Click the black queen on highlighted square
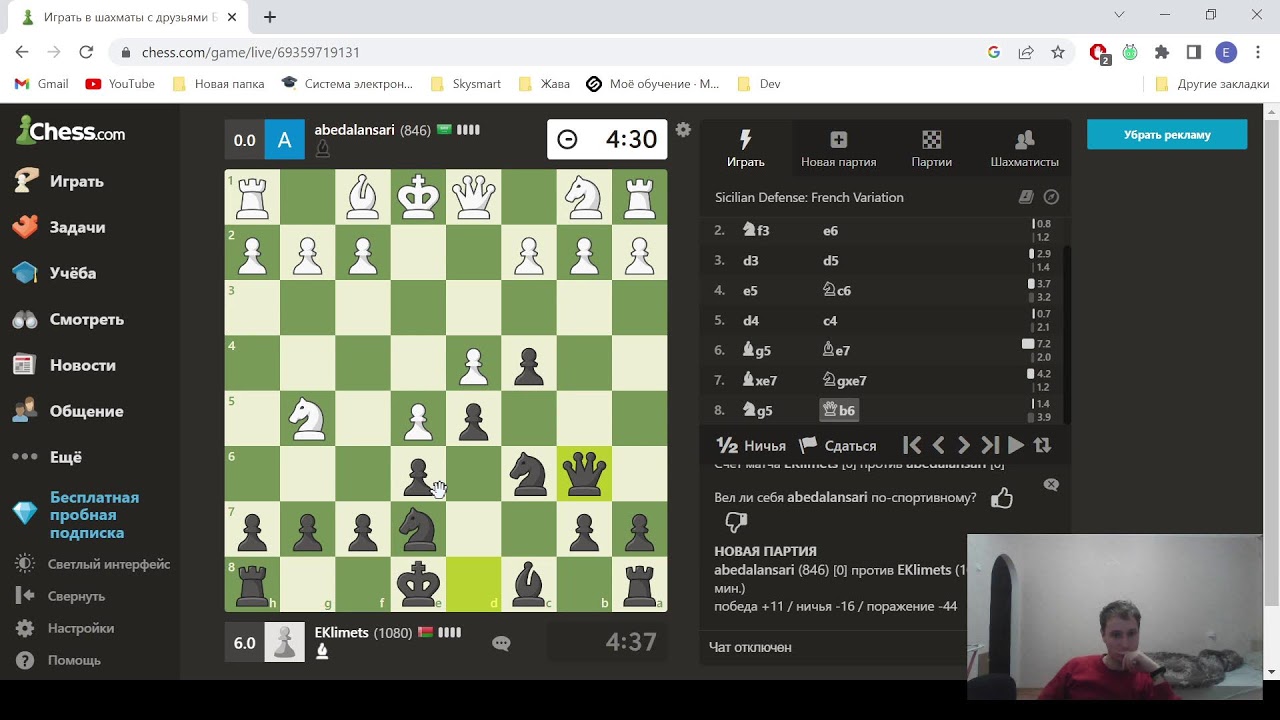1280x720 pixels. pyautogui.click(x=584, y=474)
